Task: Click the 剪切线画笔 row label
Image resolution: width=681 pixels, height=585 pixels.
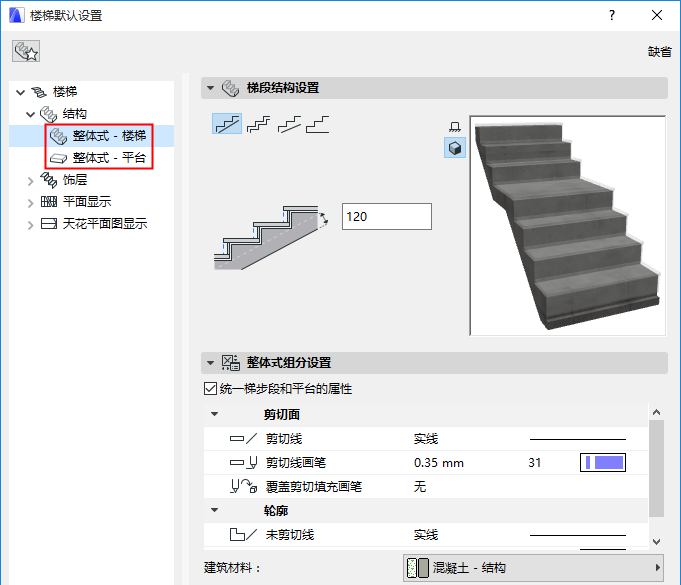Action: tap(296, 463)
